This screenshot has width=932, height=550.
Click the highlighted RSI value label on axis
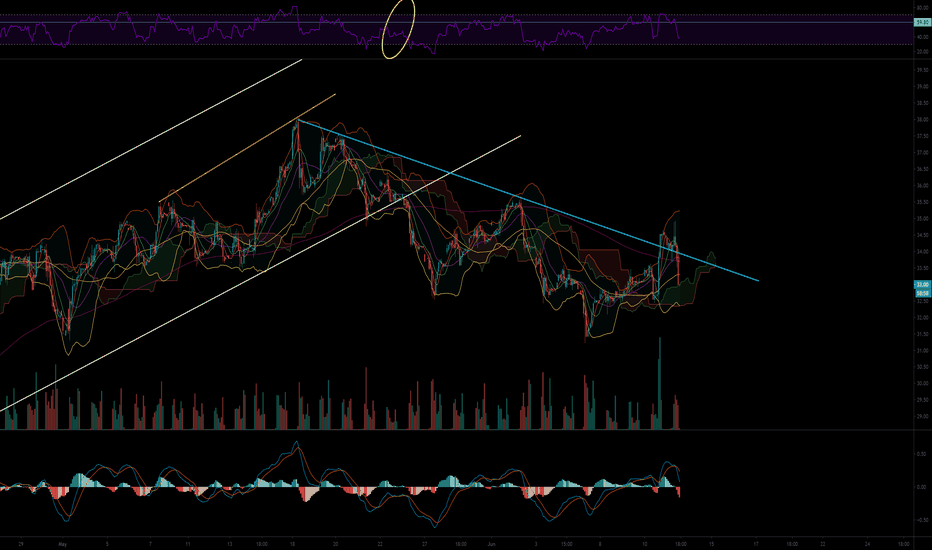[x=922, y=23]
